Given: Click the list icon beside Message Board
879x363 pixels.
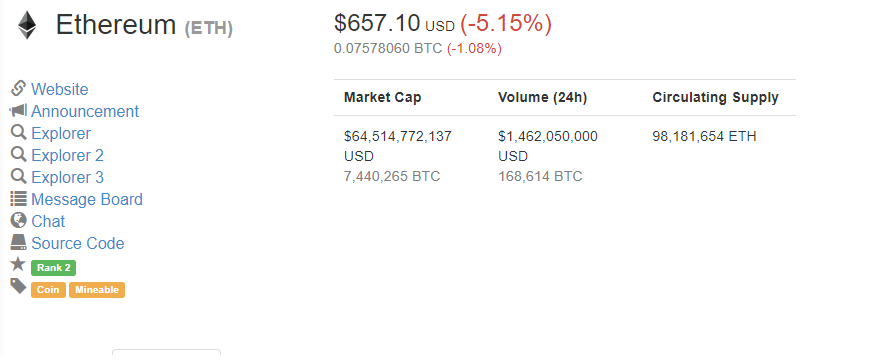Looking at the screenshot, I should 18,198.
